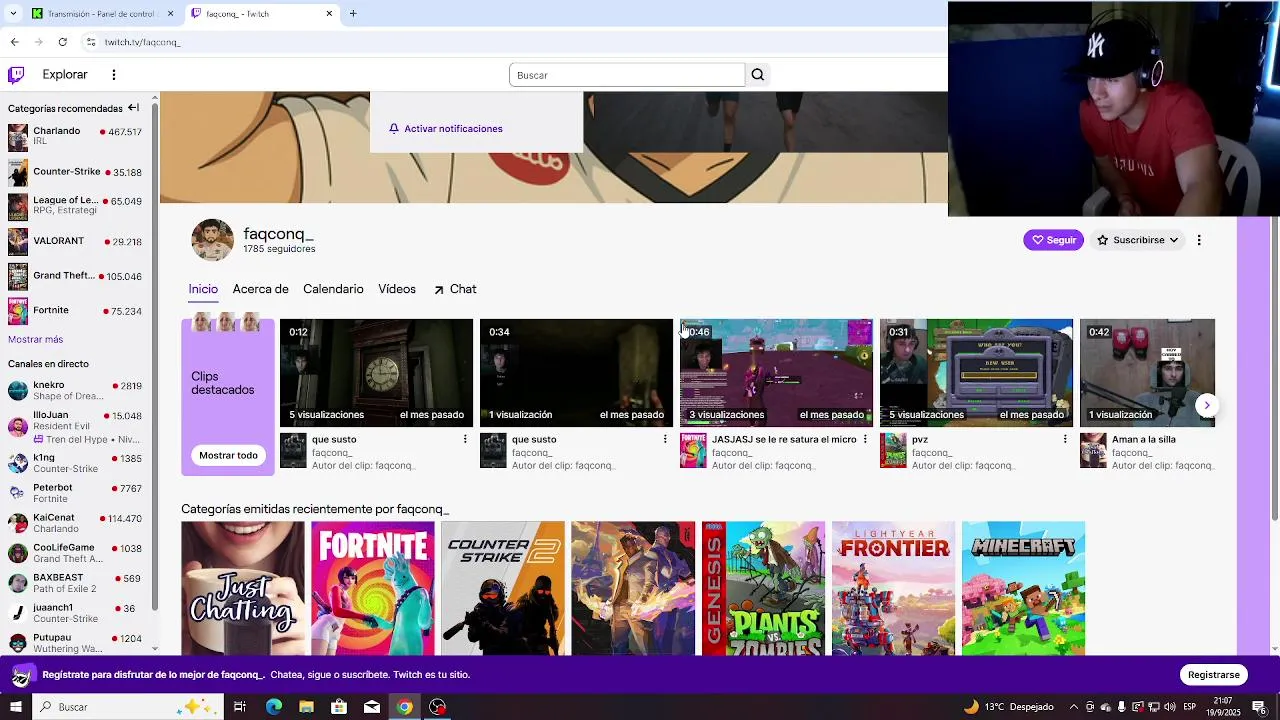Click the Registrarse button

(1214, 675)
